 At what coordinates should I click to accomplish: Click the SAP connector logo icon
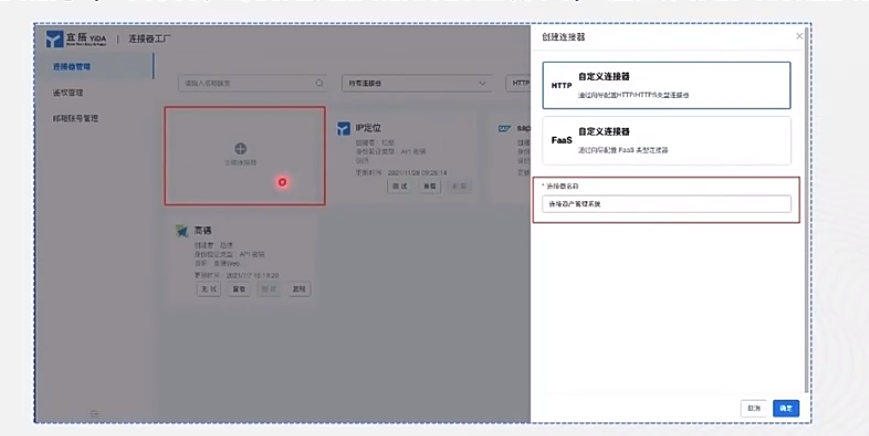click(x=504, y=129)
